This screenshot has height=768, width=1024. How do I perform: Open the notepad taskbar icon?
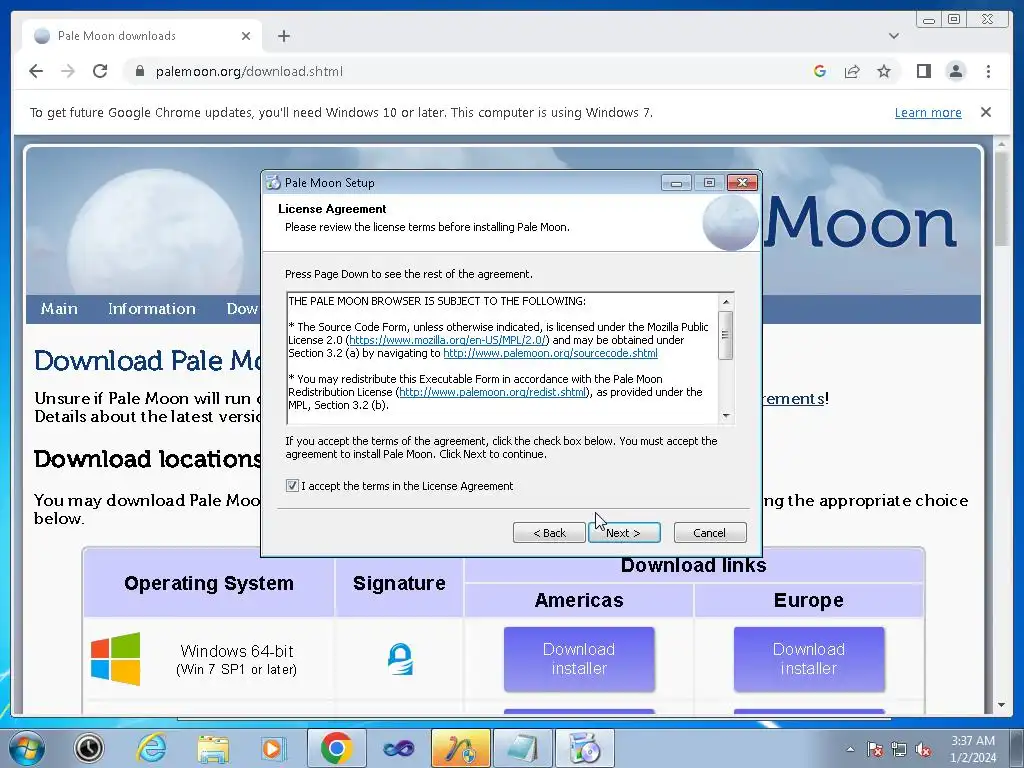522,748
